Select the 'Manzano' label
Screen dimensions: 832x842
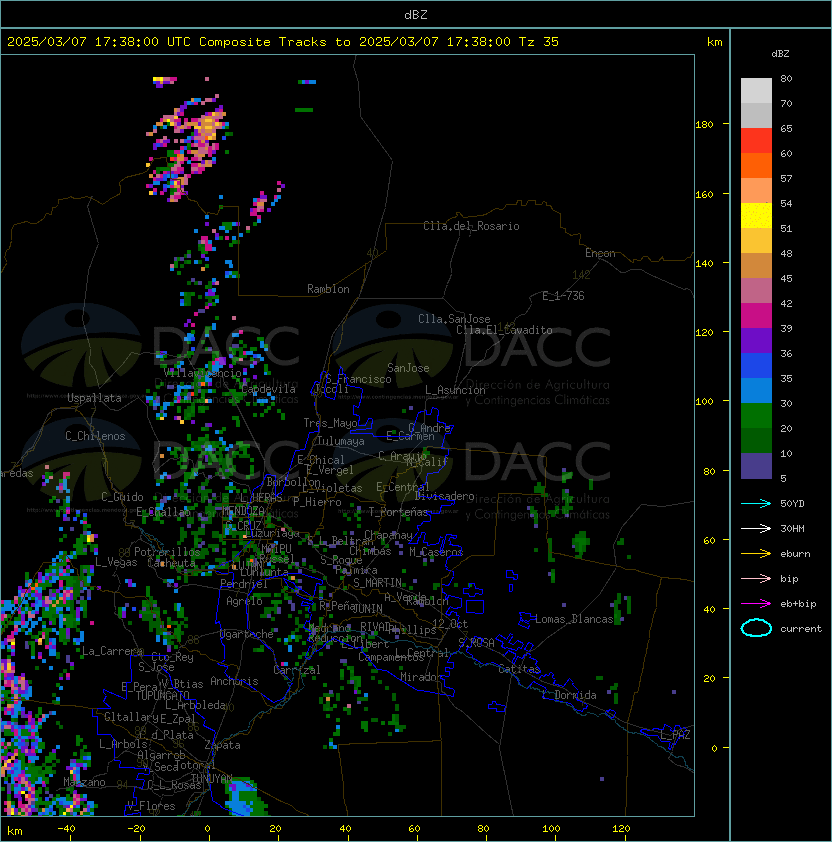click(84, 782)
